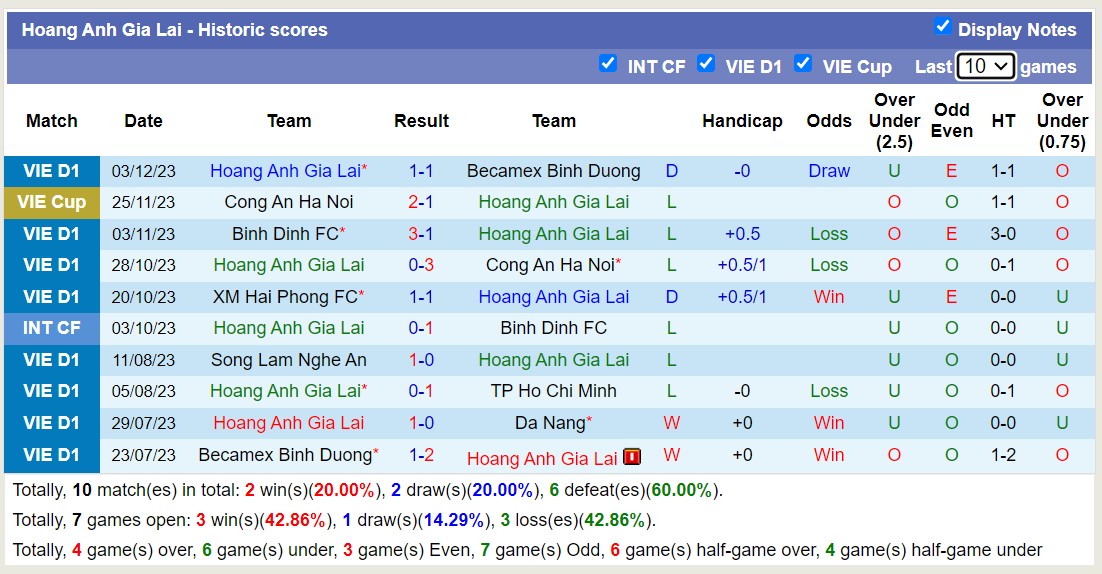Click the Odd Even column header
This screenshot has width=1102, height=574.
point(952,120)
